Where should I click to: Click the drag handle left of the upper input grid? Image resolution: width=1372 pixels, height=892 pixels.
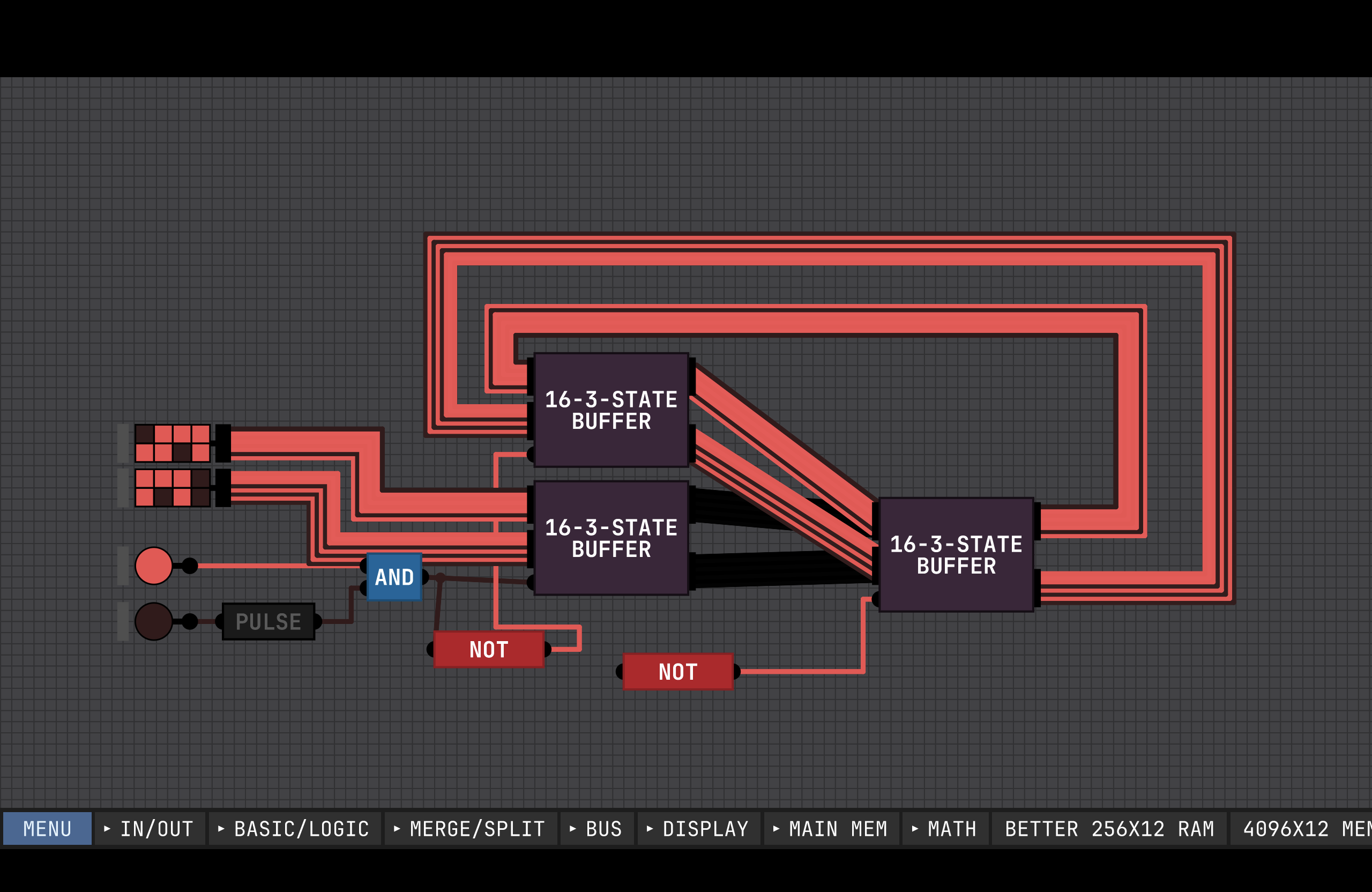click(123, 443)
